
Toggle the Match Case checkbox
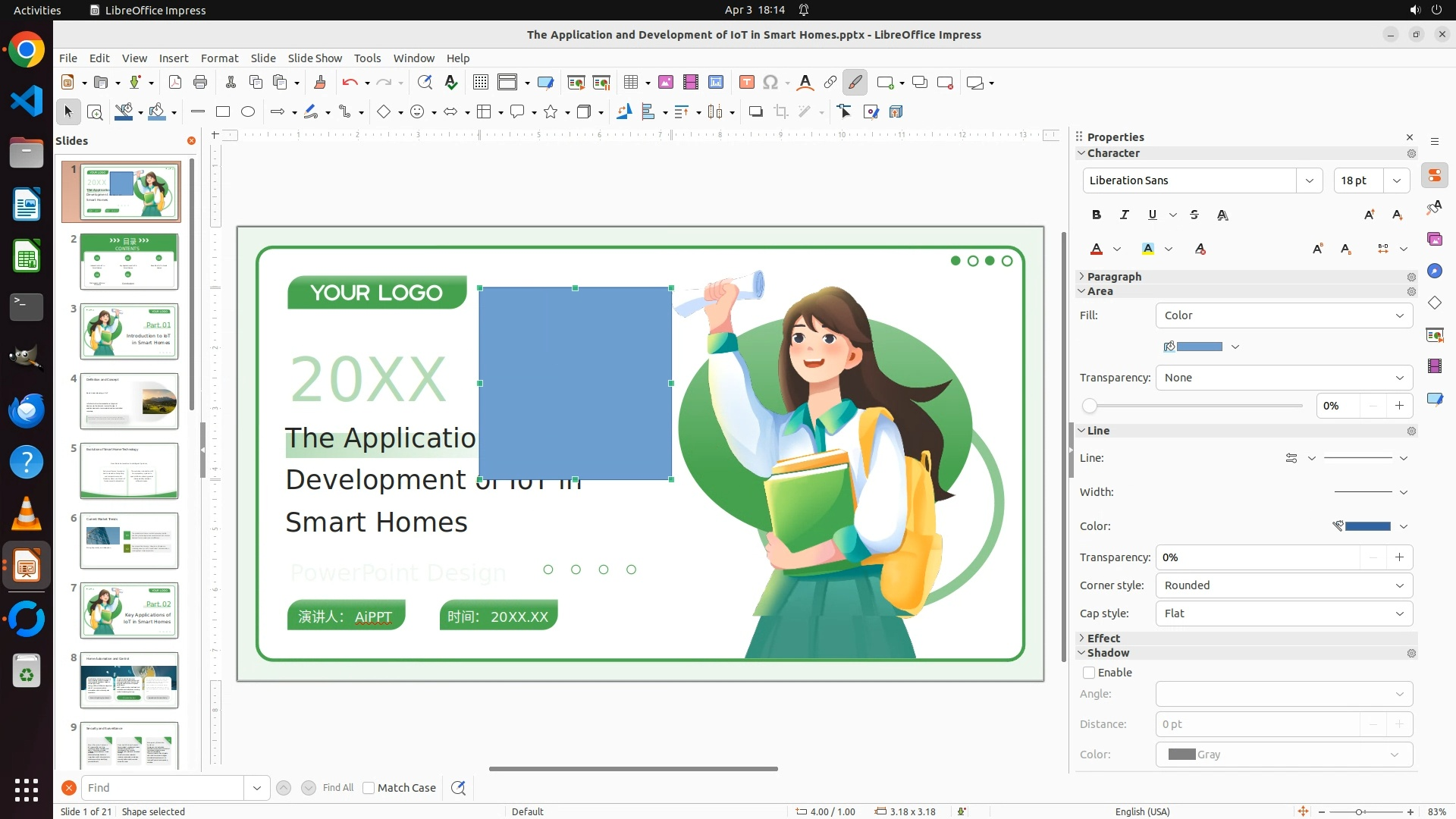[x=369, y=788]
